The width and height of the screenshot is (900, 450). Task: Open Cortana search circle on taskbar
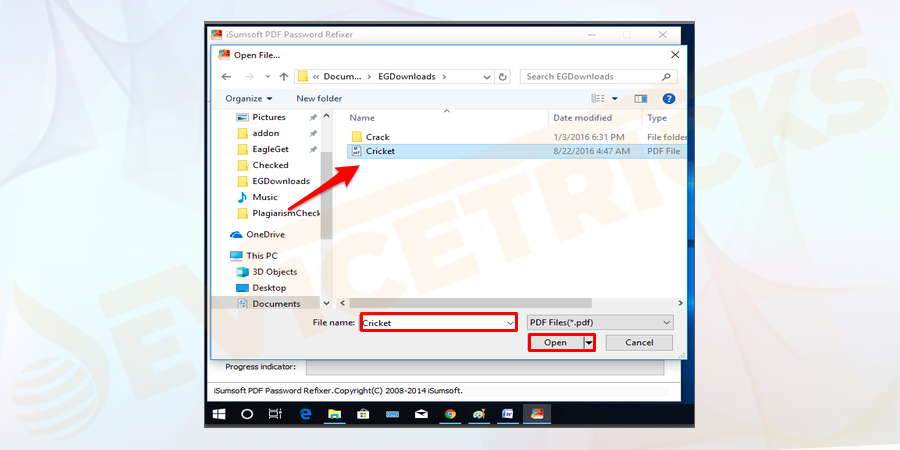point(247,414)
